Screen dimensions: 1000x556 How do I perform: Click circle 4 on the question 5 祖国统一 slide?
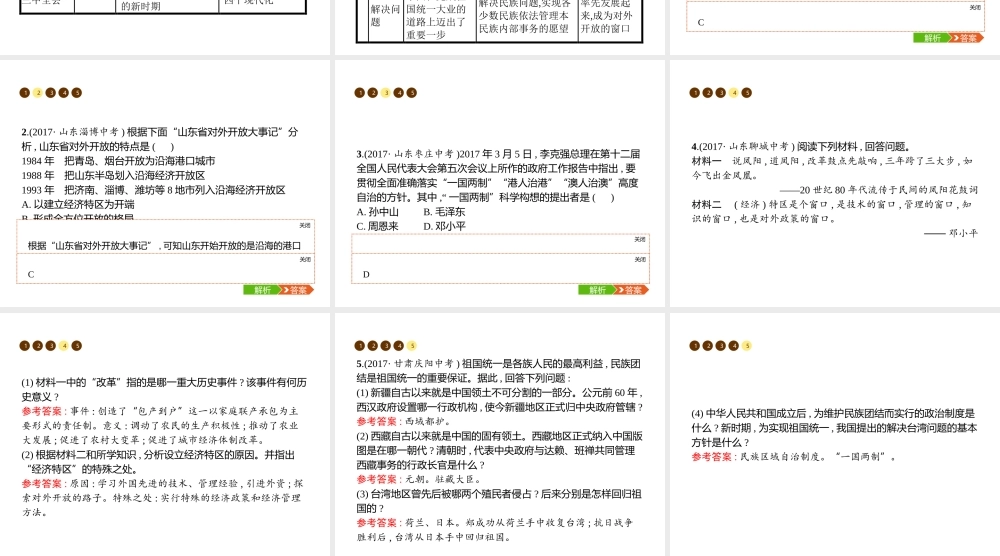click(399, 346)
